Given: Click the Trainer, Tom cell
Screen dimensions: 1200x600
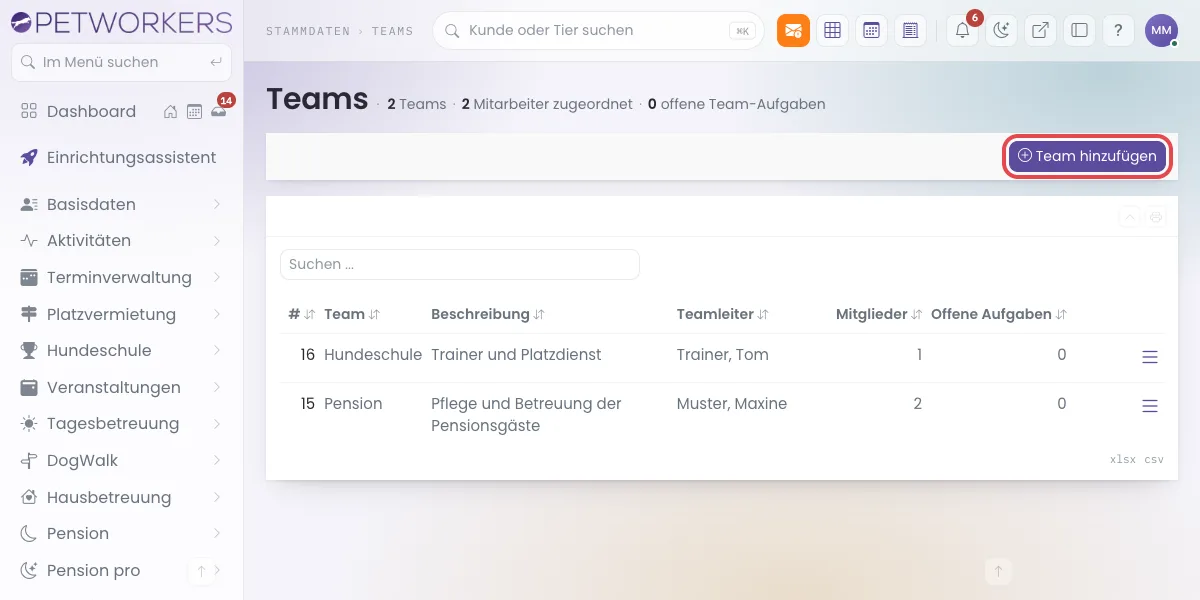Looking at the screenshot, I should point(723,355).
